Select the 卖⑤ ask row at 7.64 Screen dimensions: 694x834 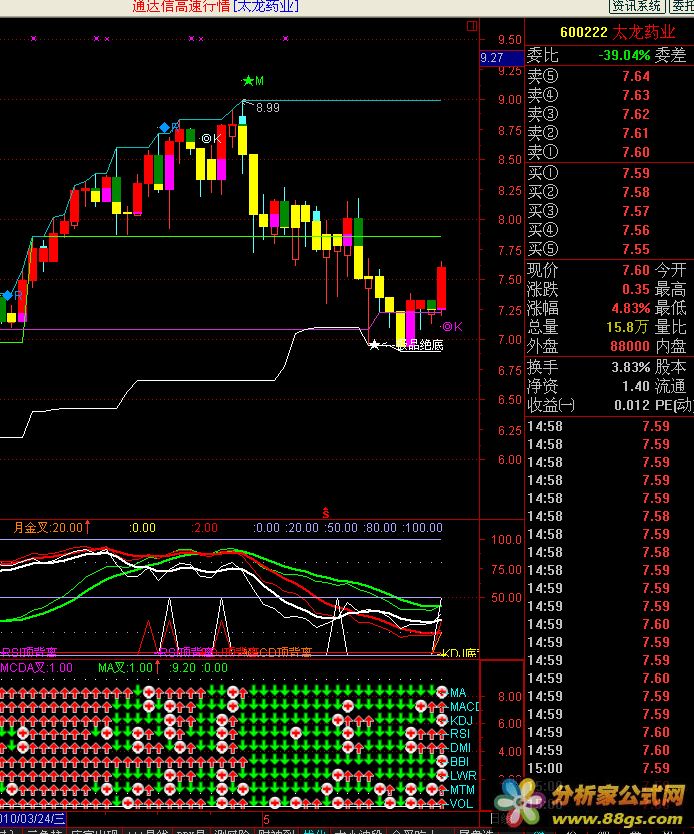(x=609, y=76)
